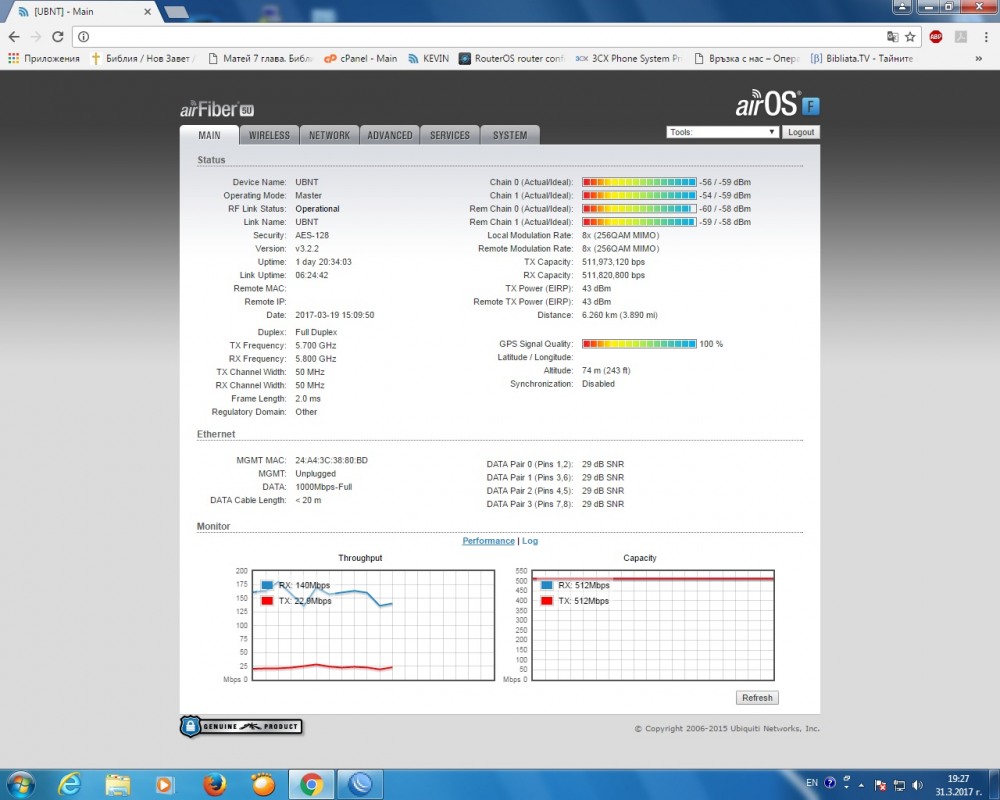Bookmark this page with the star icon
This screenshot has height=800, width=1000.
pyautogui.click(x=910, y=37)
